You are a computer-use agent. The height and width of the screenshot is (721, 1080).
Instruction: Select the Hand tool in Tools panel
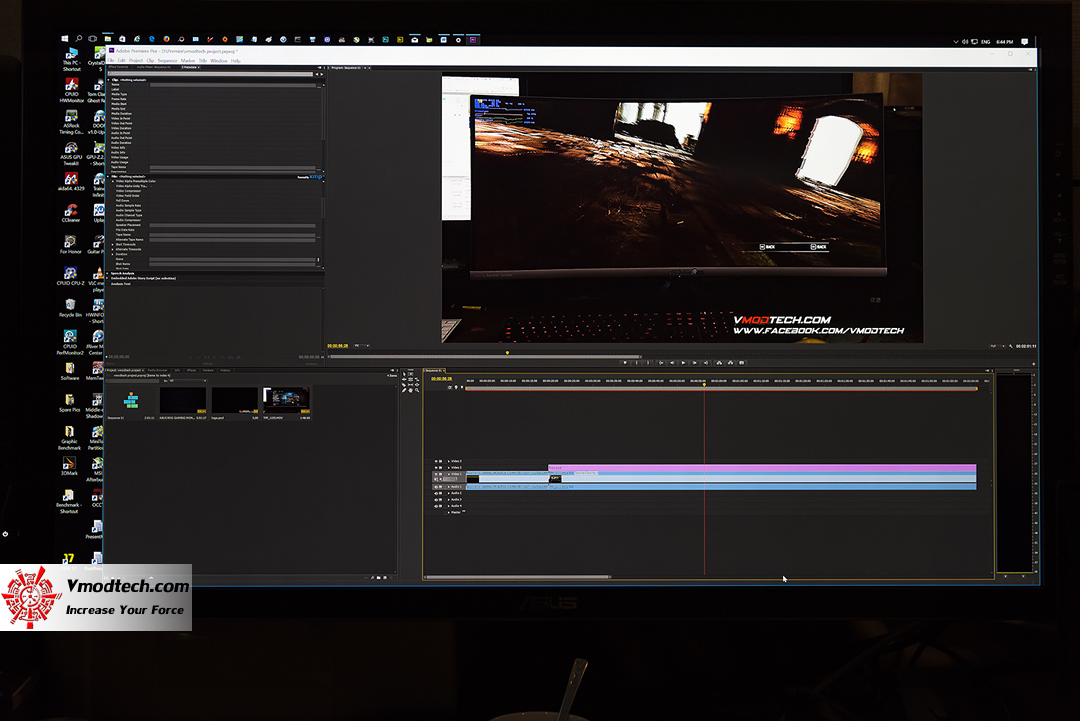[411, 390]
